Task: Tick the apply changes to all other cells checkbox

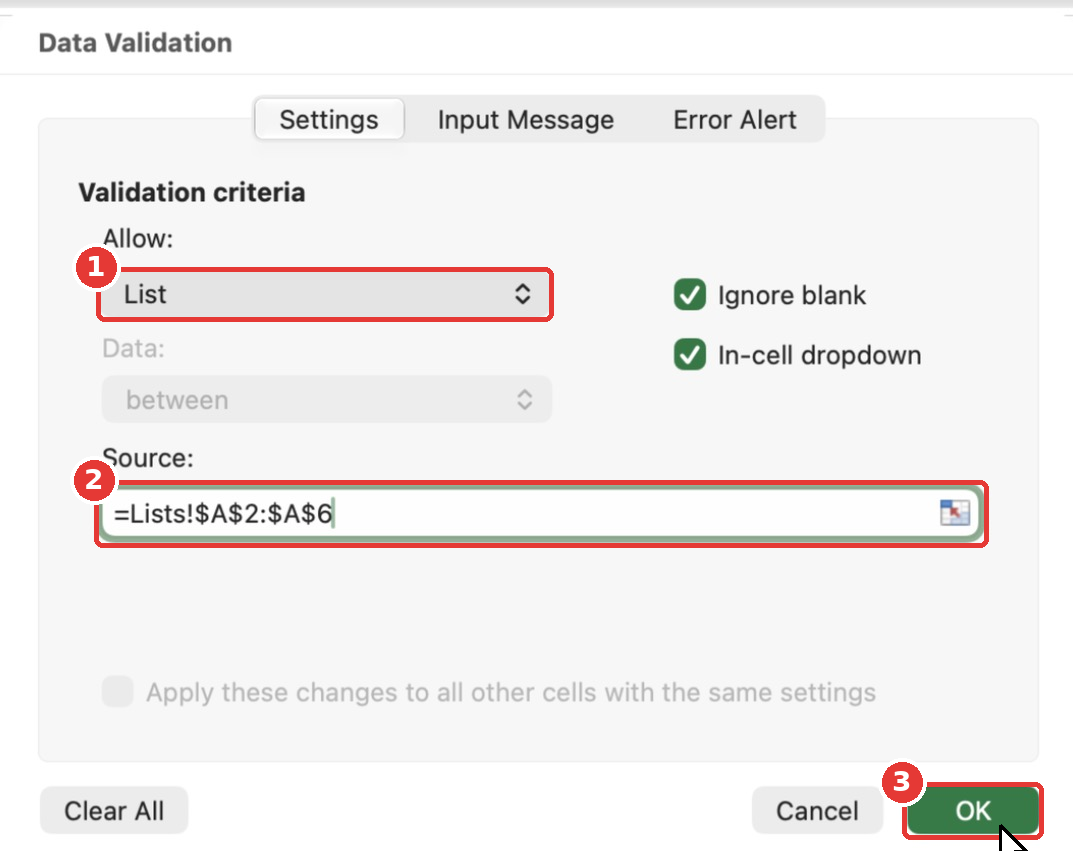Action: [x=118, y=692]
